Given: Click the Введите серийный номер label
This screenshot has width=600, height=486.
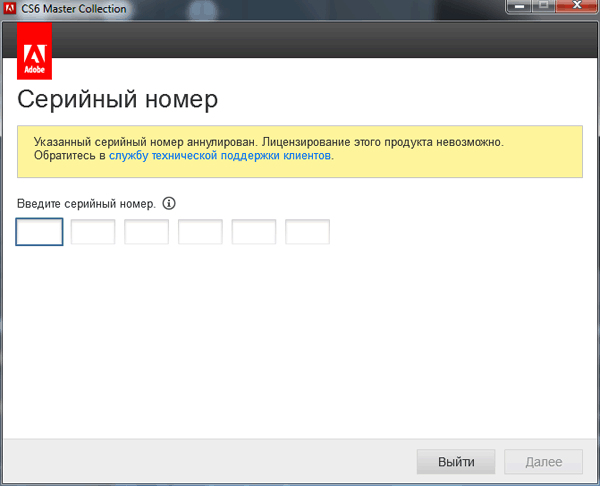Looking at the screenshot, I should 86,204.
